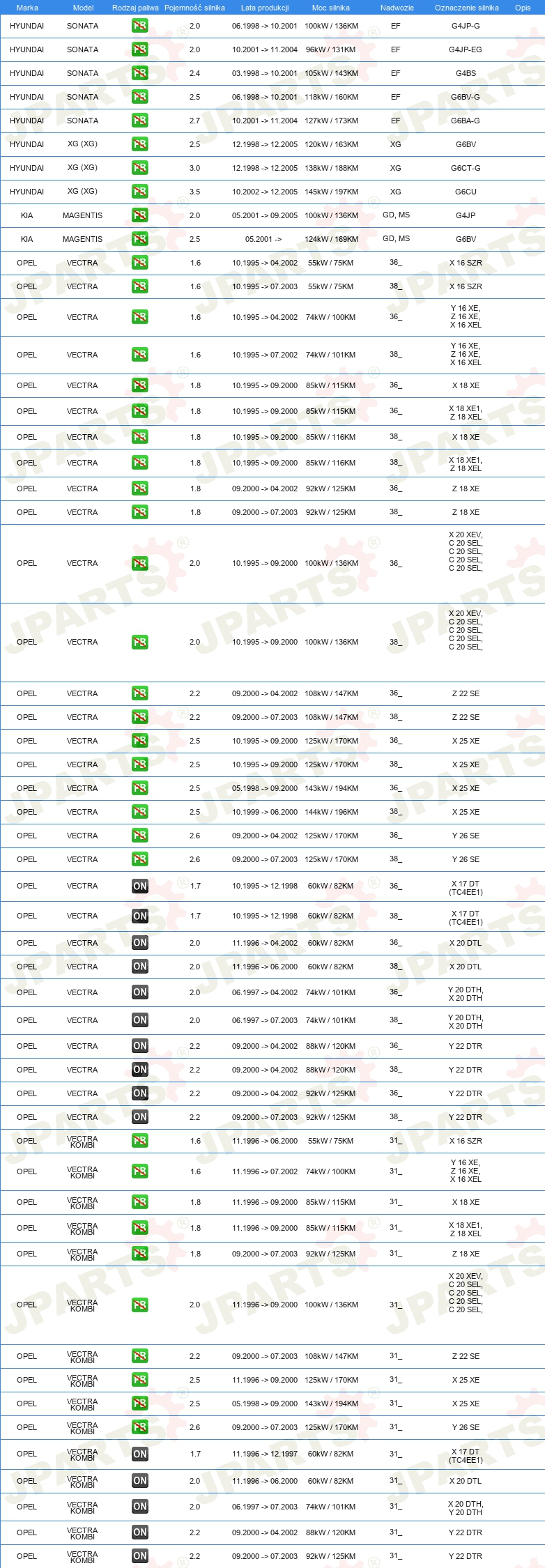Select the engine code G6BA-G cell

point(466,121)
